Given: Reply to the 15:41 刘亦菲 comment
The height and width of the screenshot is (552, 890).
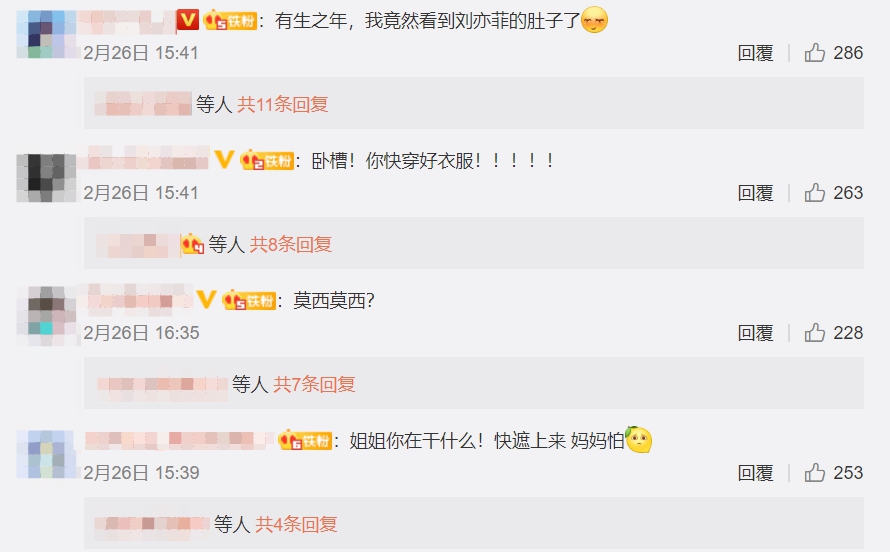Looking at the screenshot, I should (x=755, y=53).
